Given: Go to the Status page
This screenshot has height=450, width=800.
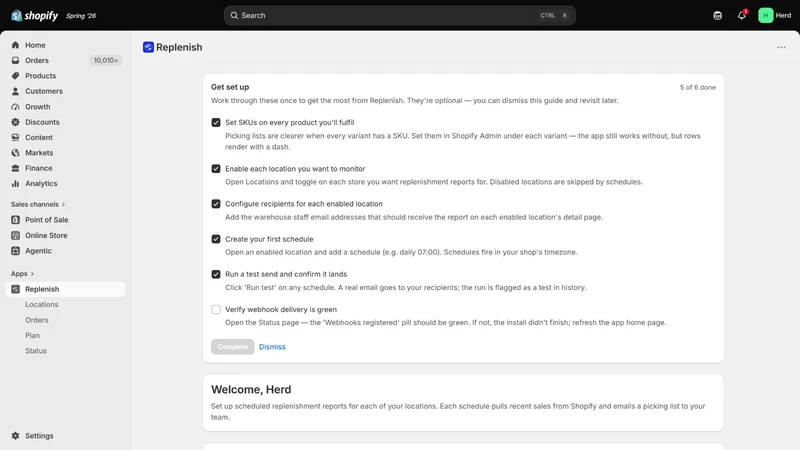Looking at the screenshot, I should pos(36,351).
